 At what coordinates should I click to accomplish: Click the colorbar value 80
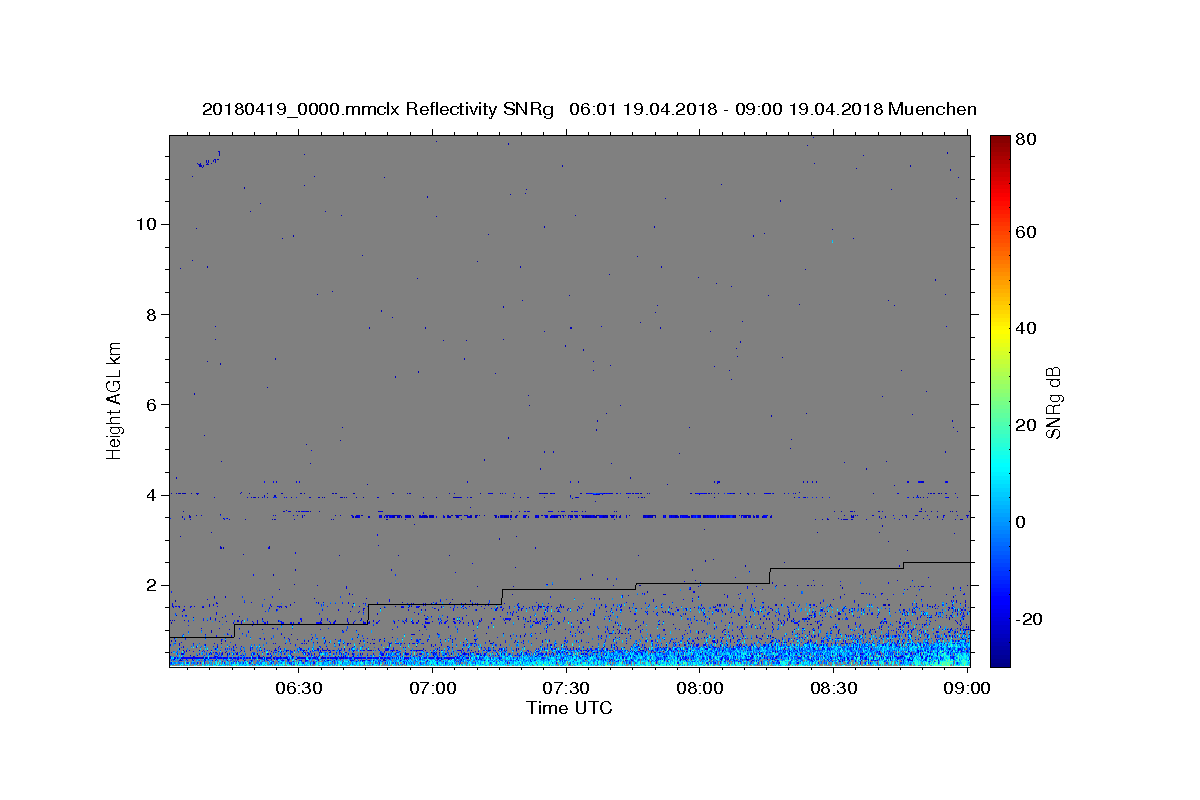coord(1028,139)
